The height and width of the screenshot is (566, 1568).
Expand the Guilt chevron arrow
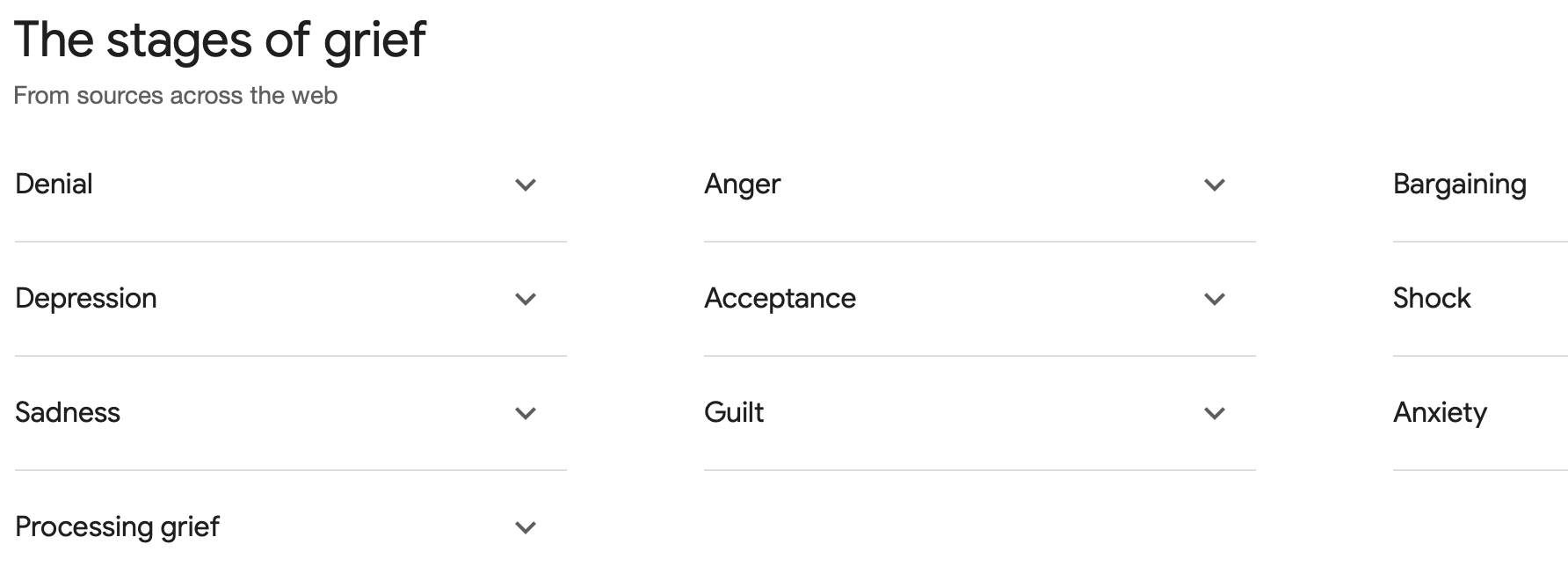(x=1215, y=413)
